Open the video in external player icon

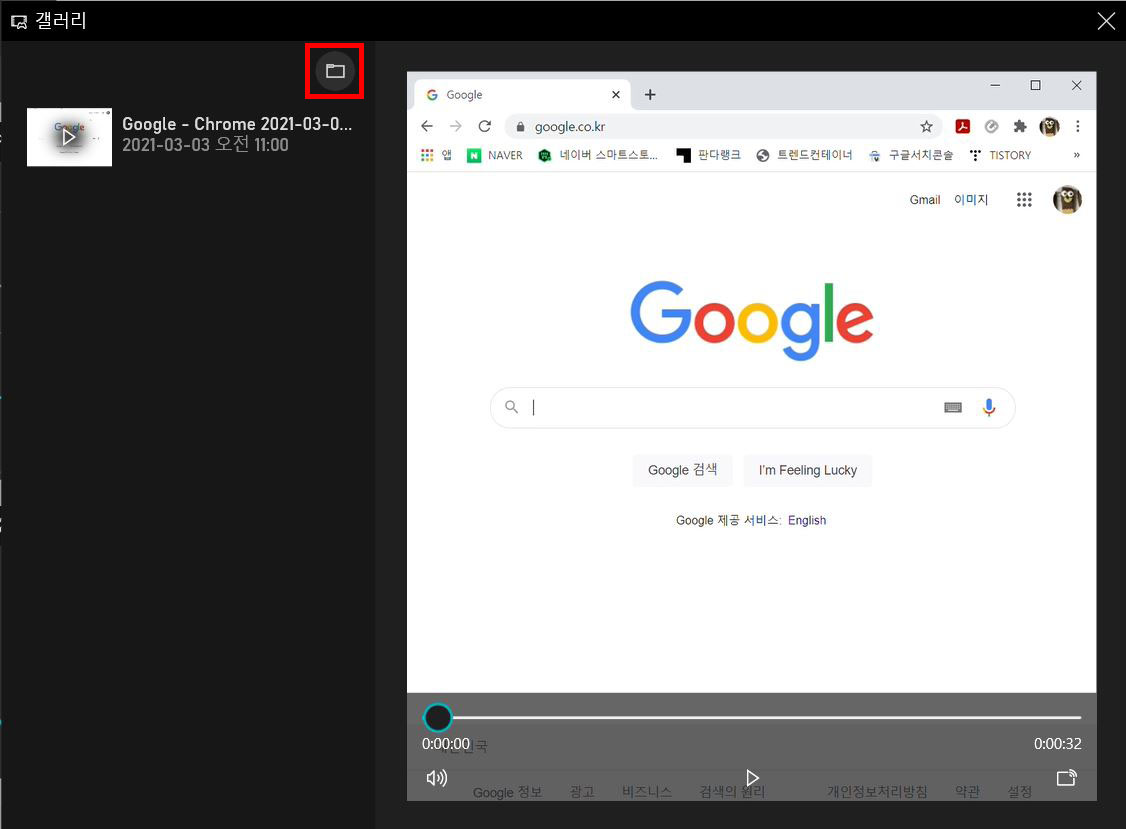click(1066, 777)
